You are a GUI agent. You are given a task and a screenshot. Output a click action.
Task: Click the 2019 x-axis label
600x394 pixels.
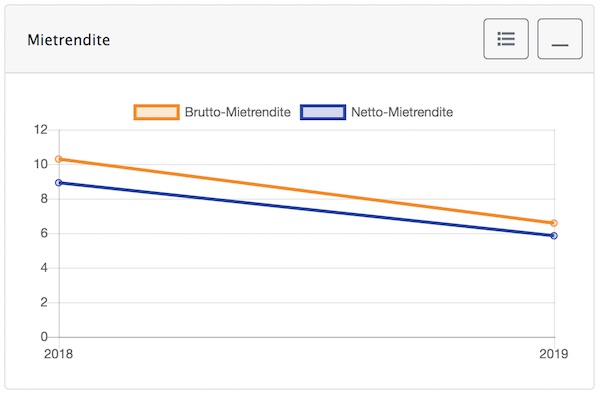pyautogui.click(x=554, y=354)
